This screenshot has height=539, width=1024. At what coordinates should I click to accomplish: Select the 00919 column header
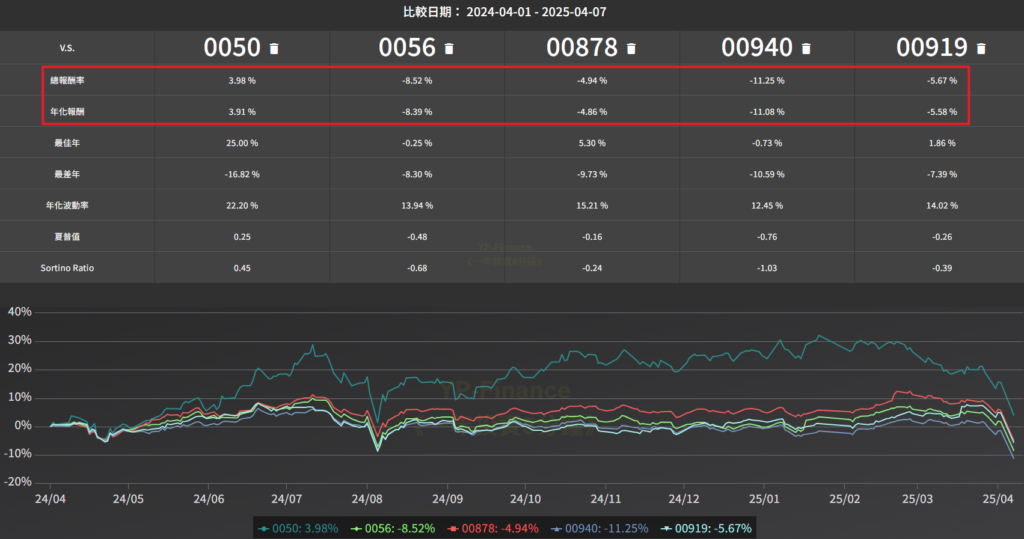tap(932, 48)
